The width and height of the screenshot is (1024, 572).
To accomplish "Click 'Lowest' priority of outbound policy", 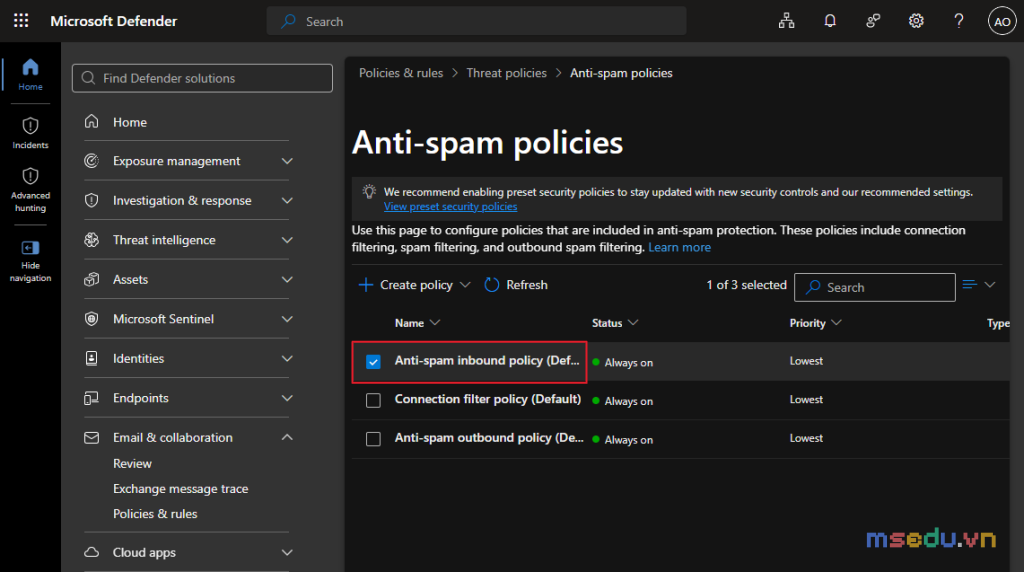I will 806,438.
